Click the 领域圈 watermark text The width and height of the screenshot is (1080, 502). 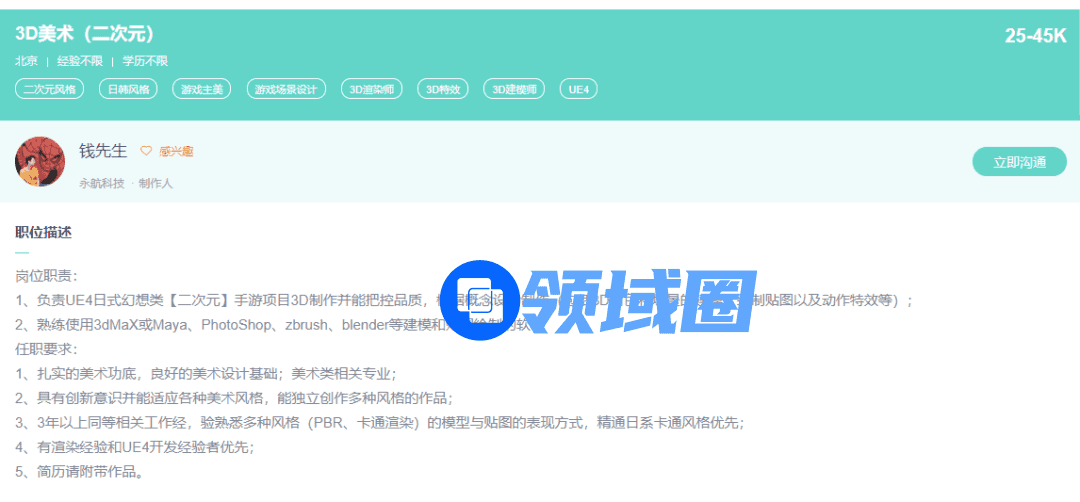640,301
